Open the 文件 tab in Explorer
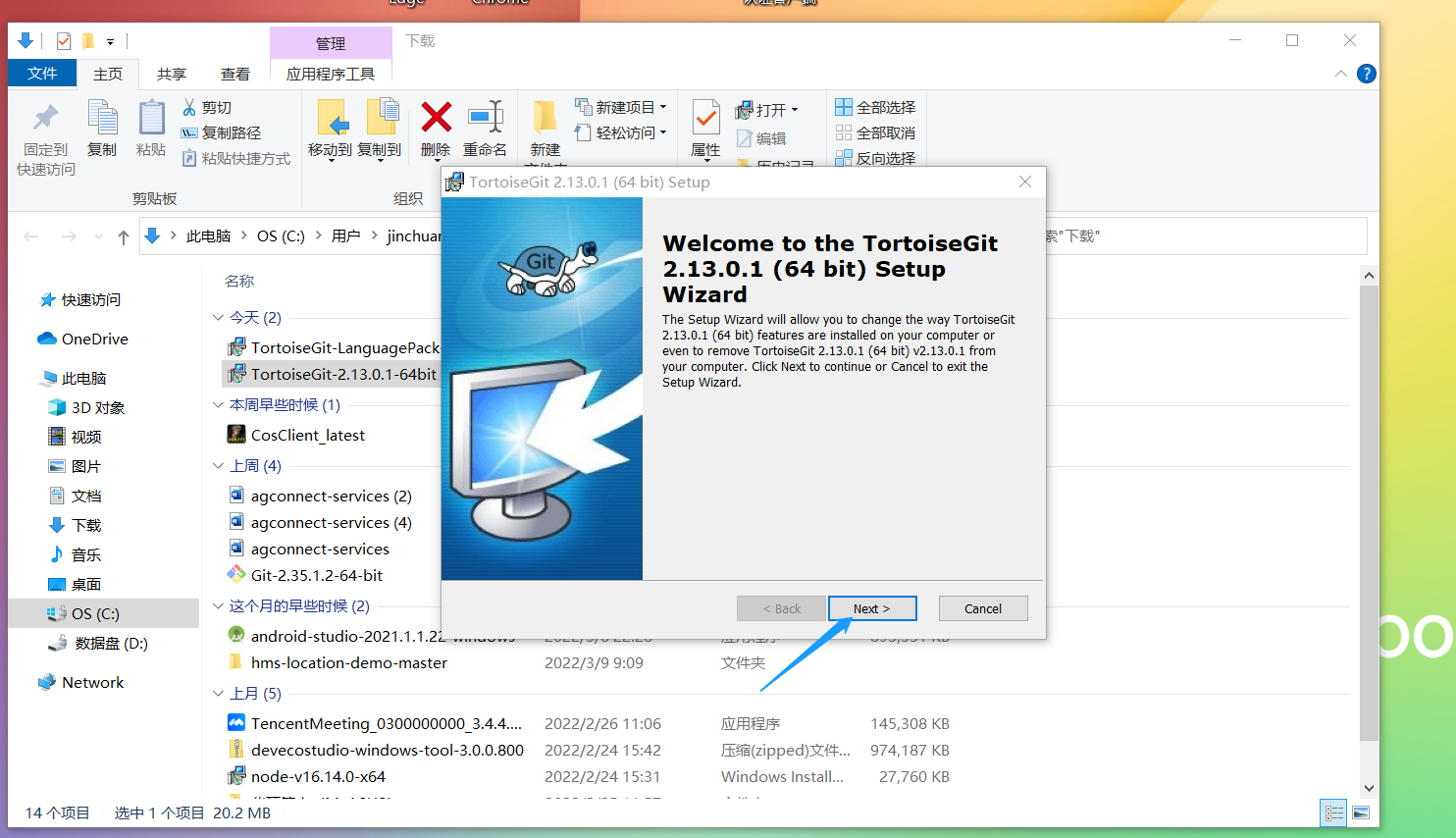 coord(42,74)
